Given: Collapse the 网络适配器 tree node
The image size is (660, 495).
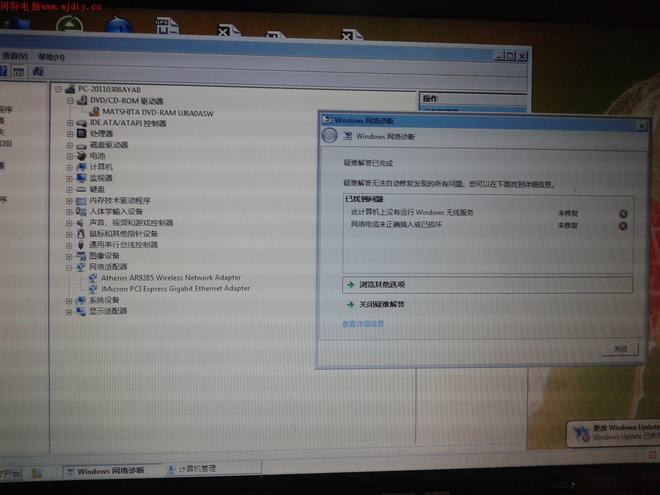Looking at the screenshot, I should click(69, 267).
